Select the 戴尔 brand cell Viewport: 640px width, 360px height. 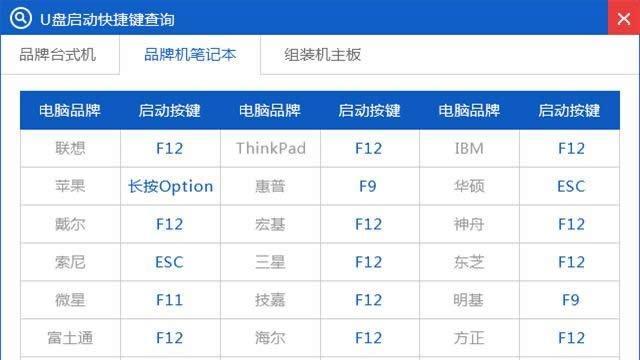point(70,224)
